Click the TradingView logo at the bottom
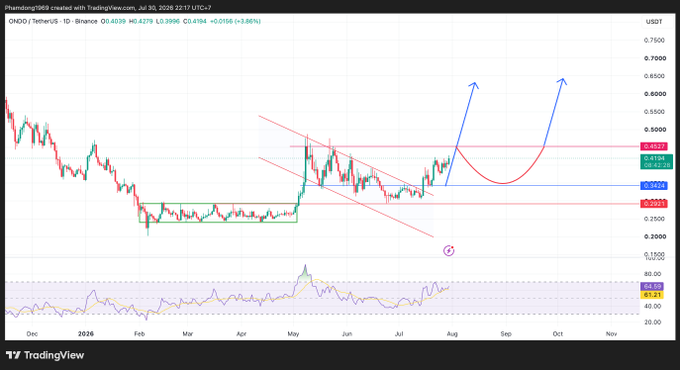 pyautogui.click(x=45, y=355)
